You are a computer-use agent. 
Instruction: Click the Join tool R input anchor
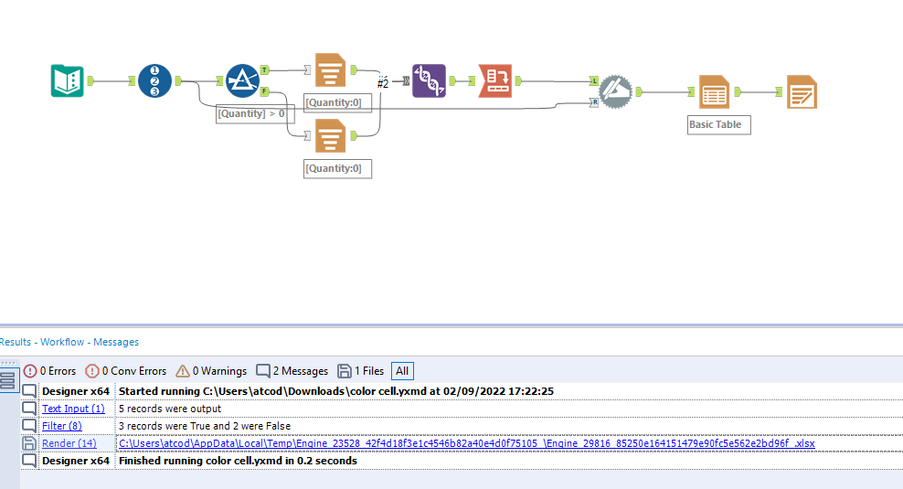[x=594, y=103]
